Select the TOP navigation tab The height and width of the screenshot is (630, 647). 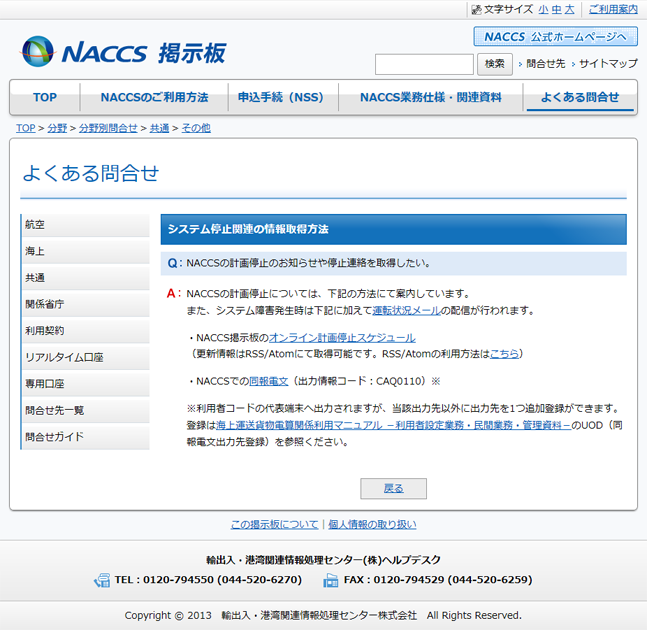(x=45, y=98)
